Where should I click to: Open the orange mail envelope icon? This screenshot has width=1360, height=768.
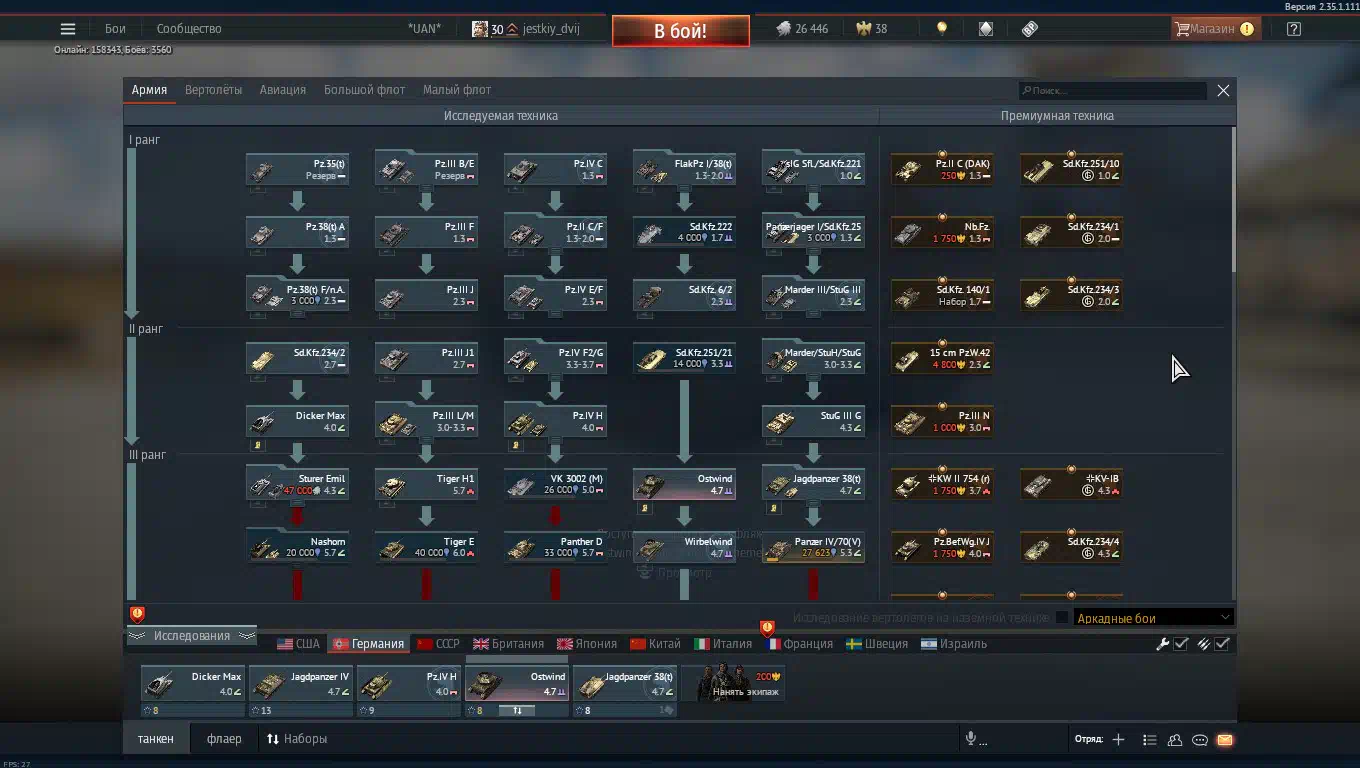(x=1225, y=740)
